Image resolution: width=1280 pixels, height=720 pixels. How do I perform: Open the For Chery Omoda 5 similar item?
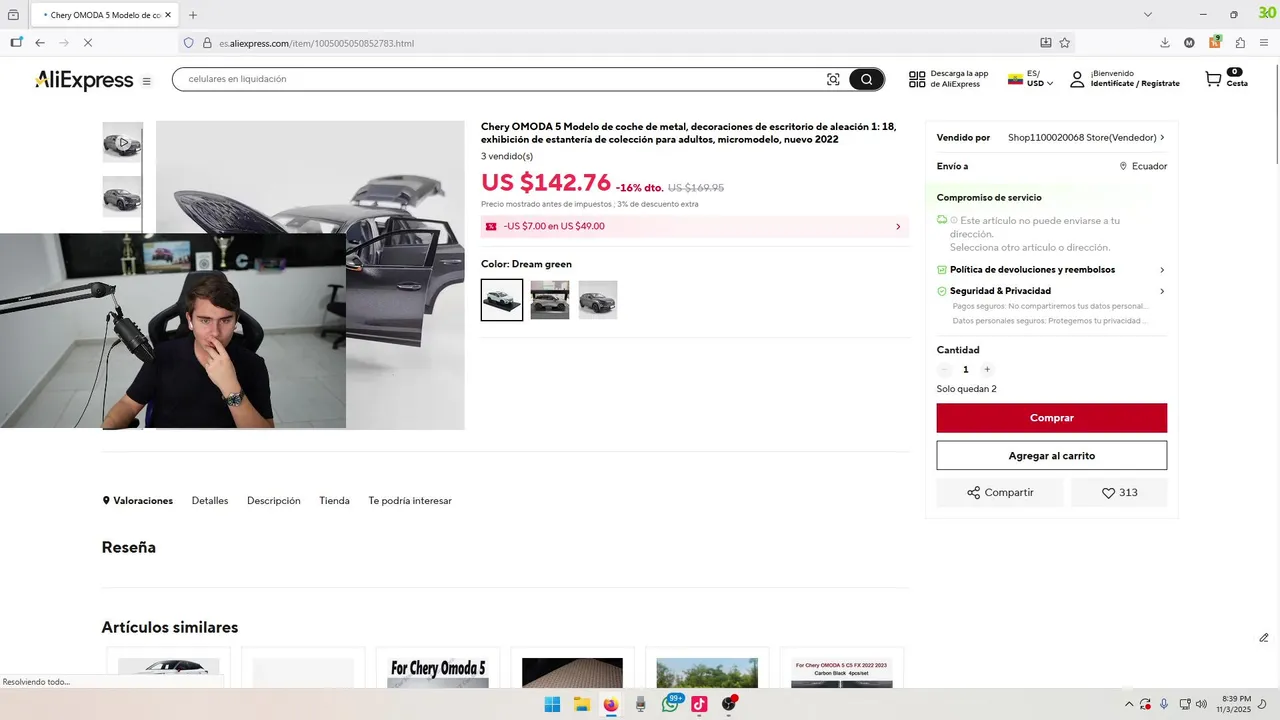[x=437, y=668]
